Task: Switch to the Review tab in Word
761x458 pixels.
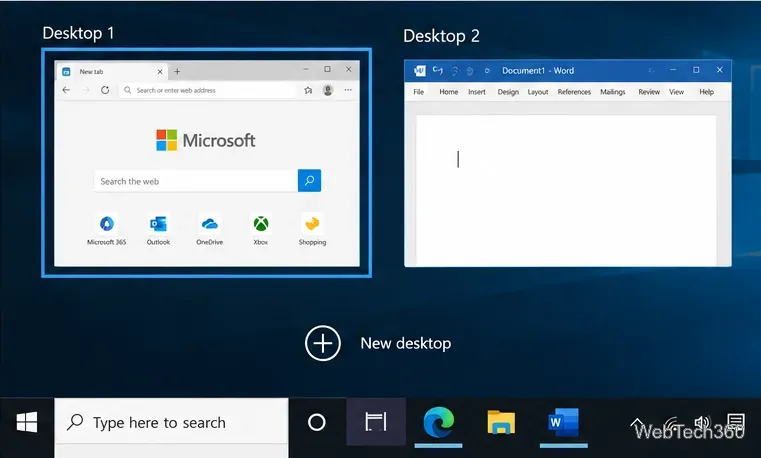Action: [649, 92]
